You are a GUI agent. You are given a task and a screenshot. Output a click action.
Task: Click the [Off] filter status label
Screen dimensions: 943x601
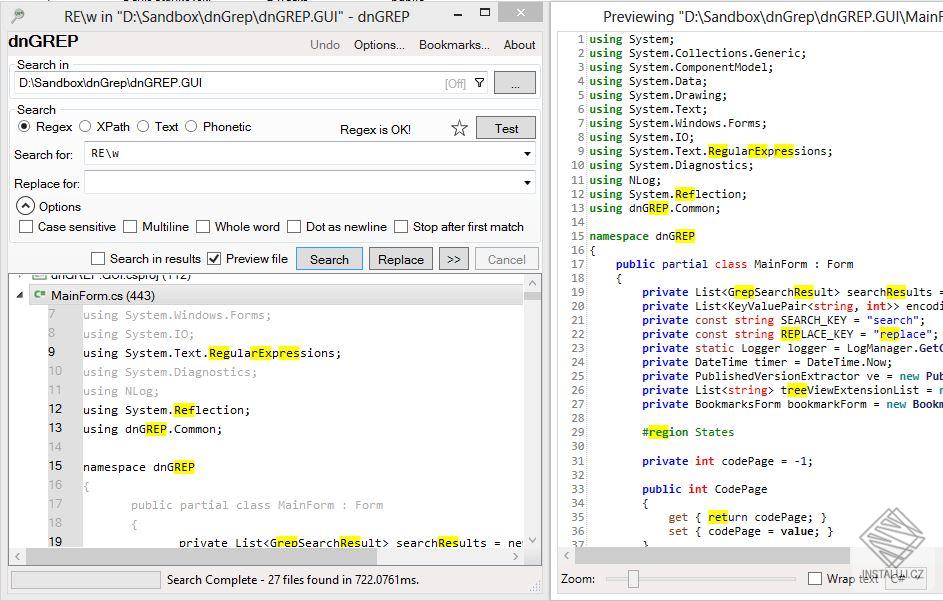[x=455, y=84]
